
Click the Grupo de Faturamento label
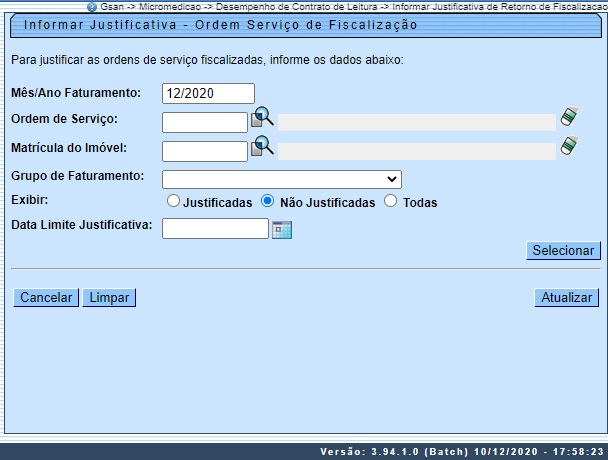[x=78, y=176]
